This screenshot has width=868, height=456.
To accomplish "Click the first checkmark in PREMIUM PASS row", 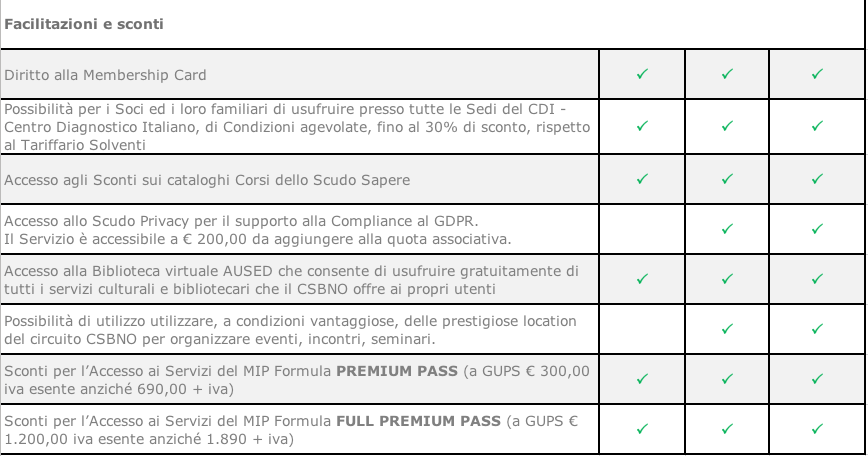I will click(x=642, y=379).
